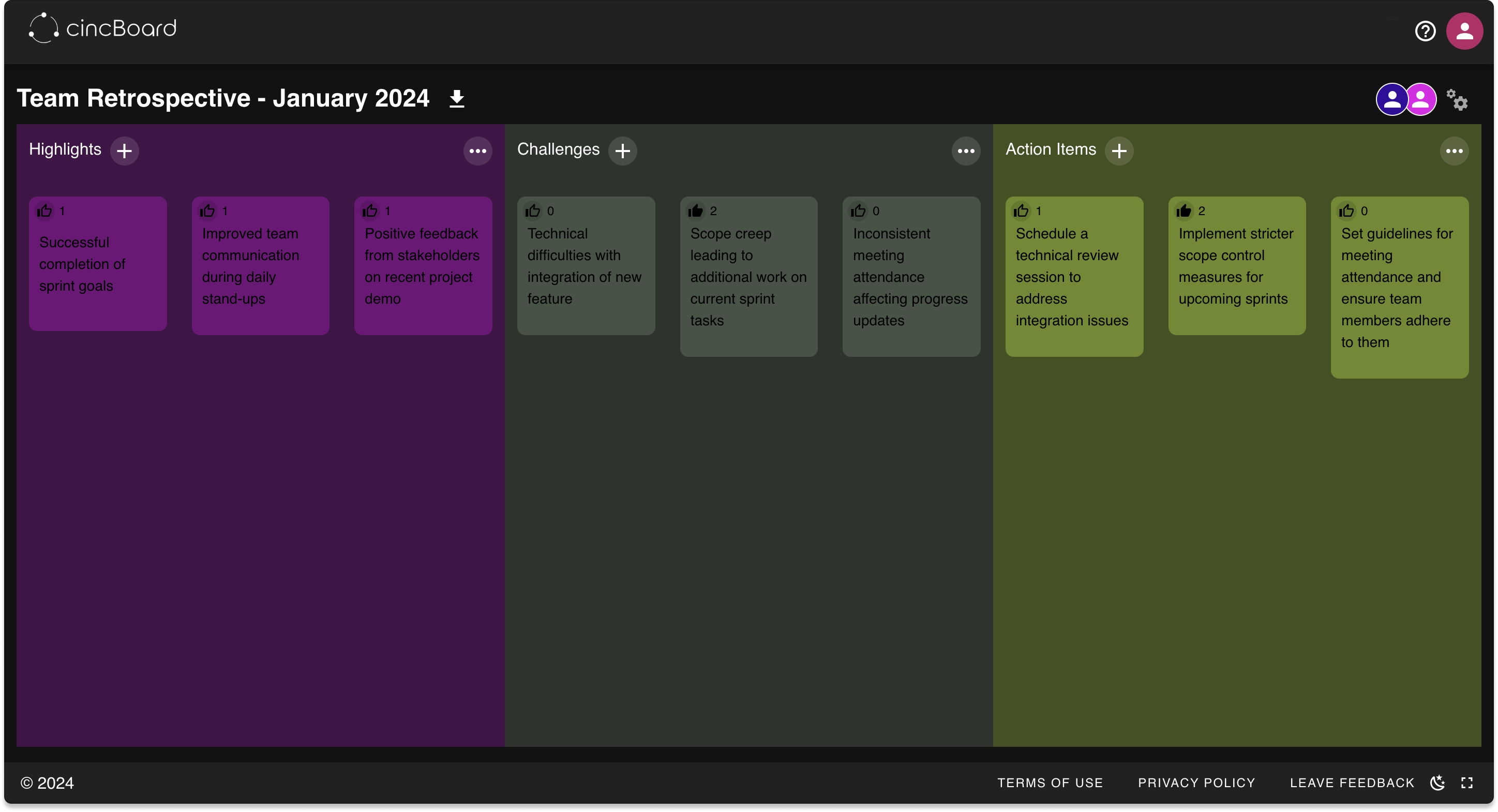Click the blue participant avatar
The width and height of the screenshot is (1498, 812).
point(1391,100)
